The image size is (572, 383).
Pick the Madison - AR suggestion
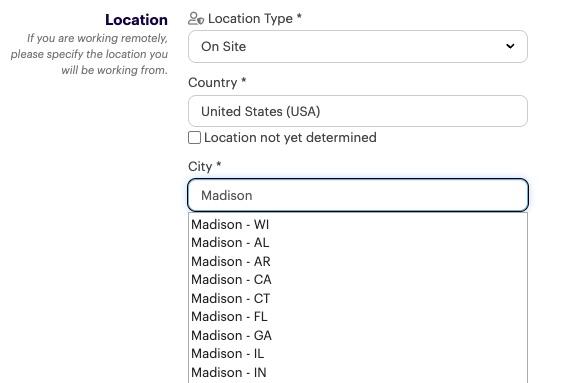click(358, 262)
